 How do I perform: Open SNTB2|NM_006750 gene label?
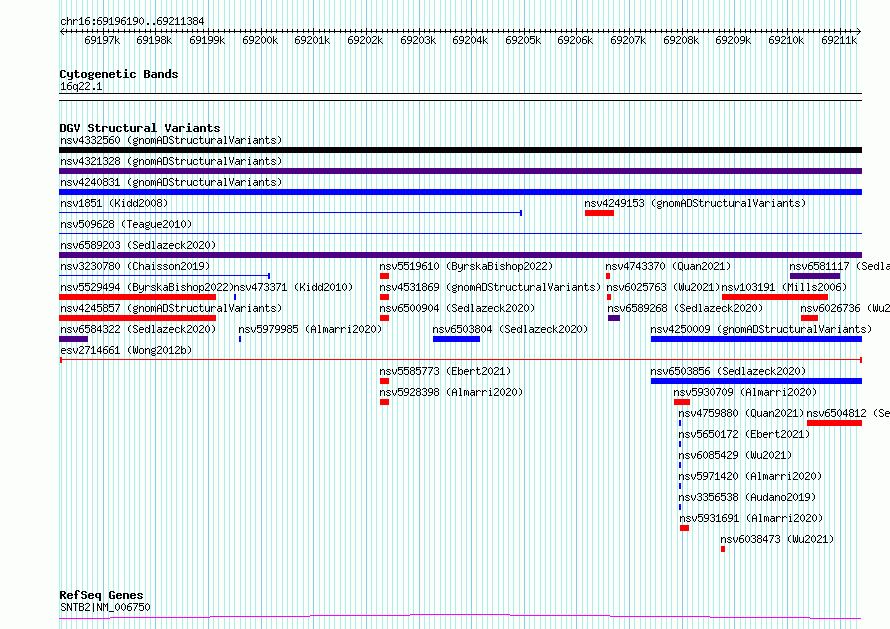pyautogui.click(x=105, y=607)
